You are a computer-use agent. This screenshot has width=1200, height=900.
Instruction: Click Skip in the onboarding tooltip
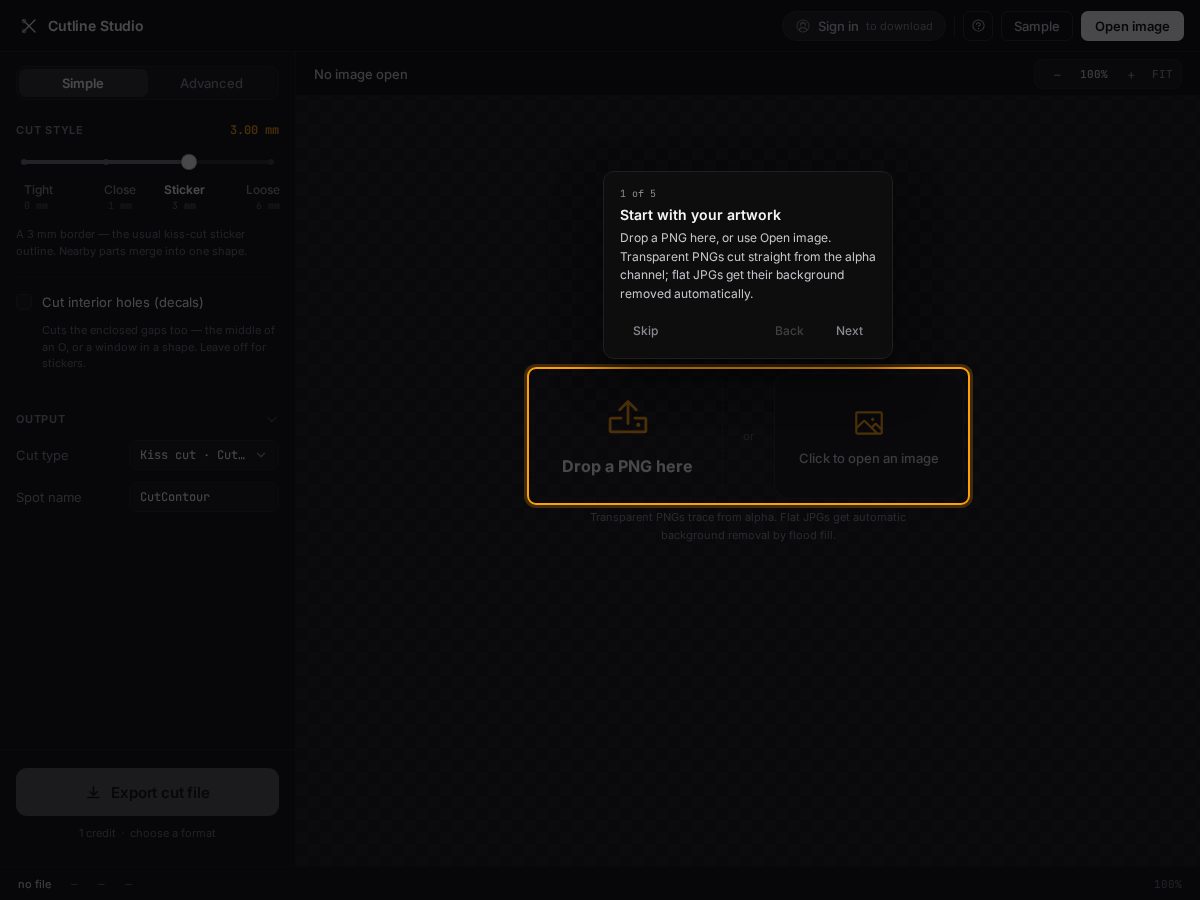(x=646, y=331)
